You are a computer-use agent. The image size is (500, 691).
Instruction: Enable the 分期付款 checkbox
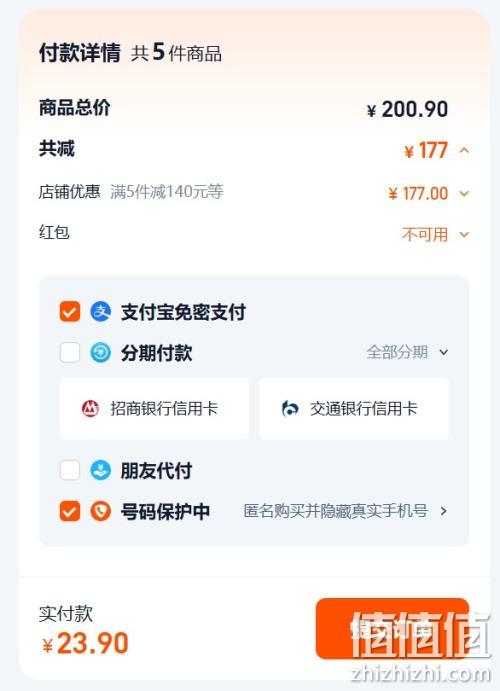click(70, 353)
